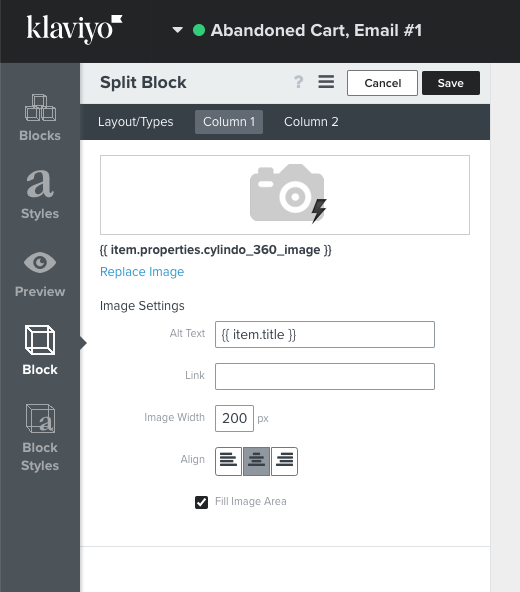Screen dimensions: 520x592
Task: Set image alignment to center
Action: coord(256,461)
